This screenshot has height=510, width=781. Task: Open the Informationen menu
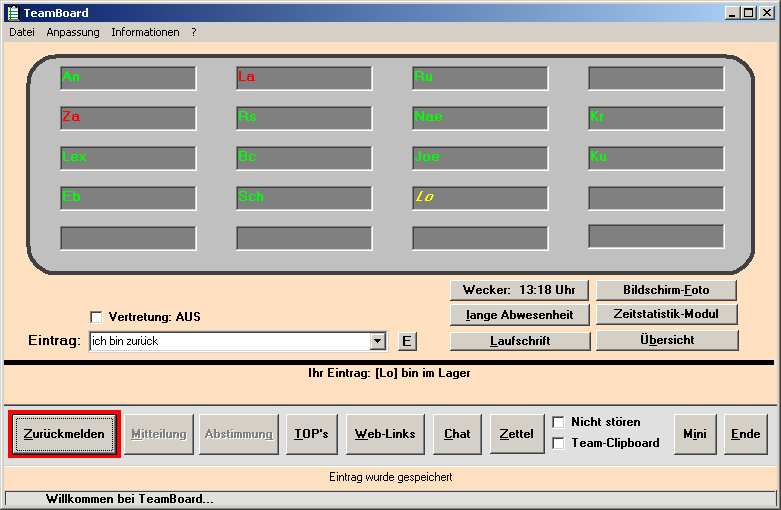pos(145,32)
